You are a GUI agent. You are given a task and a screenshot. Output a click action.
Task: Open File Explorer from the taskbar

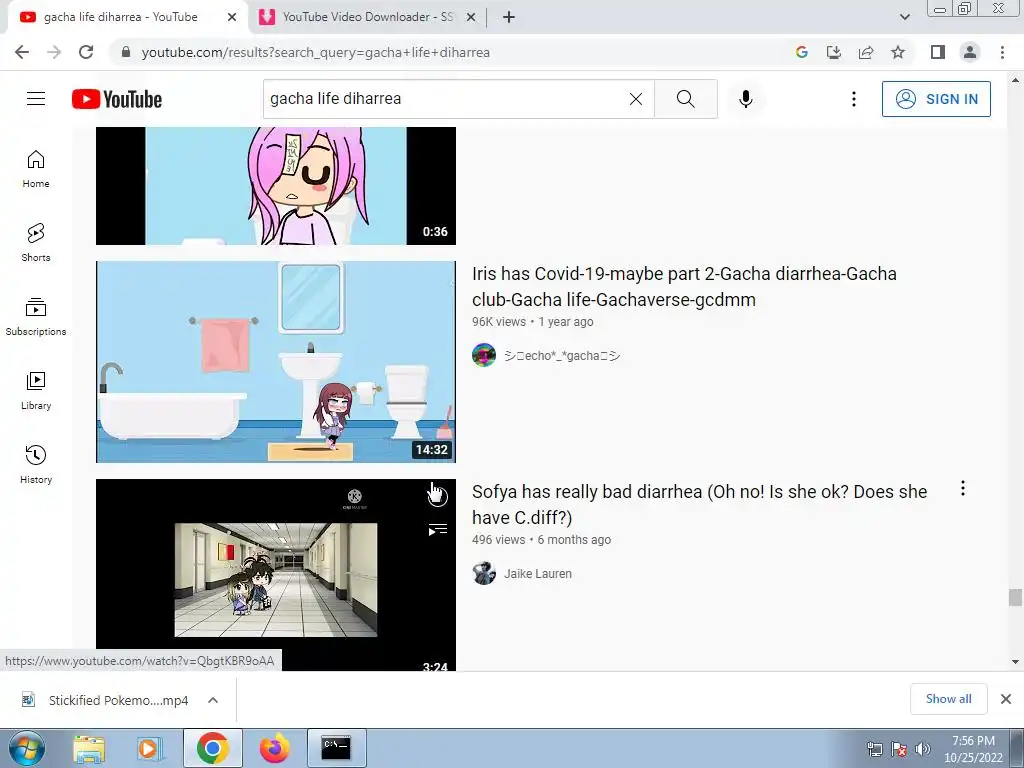click(x=89, y=748)
